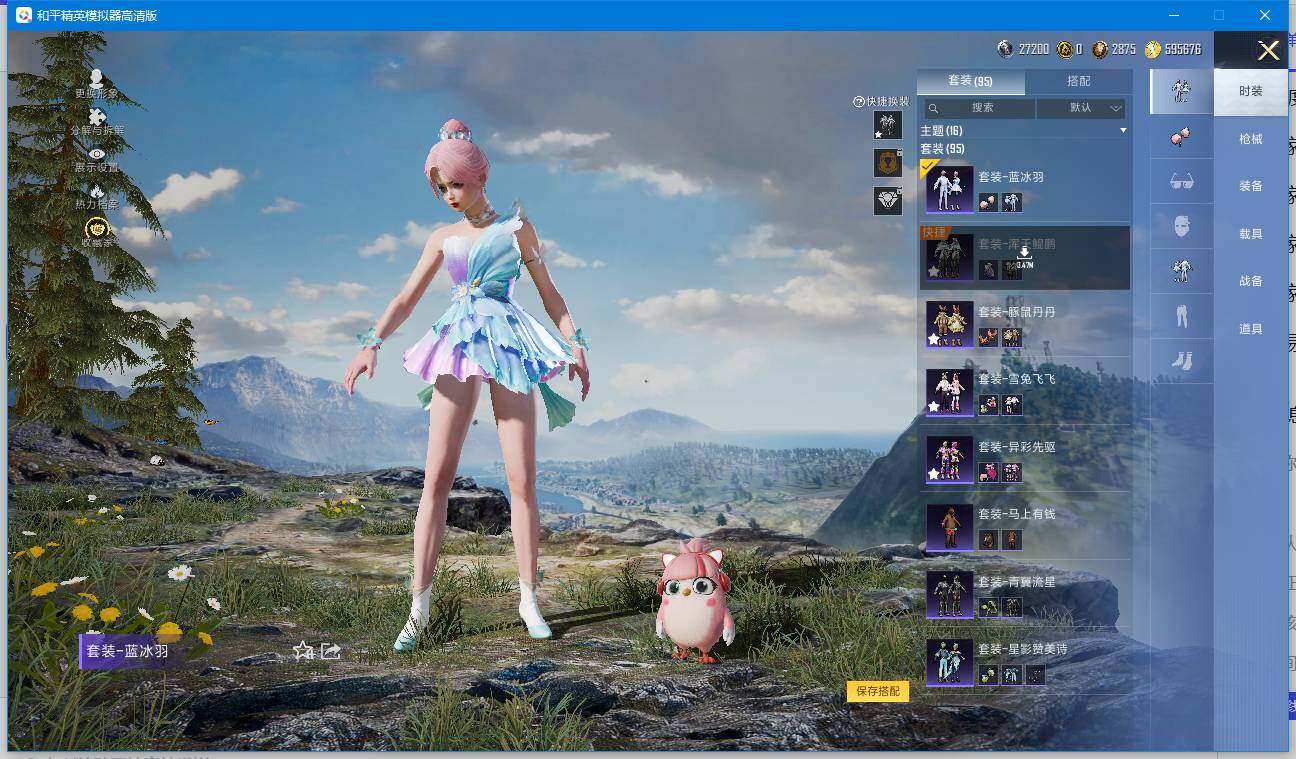Viewport: 1296px width, 759px height.
Task: Open the 枪械 firearms menu tab
Action: [1250, 139]
